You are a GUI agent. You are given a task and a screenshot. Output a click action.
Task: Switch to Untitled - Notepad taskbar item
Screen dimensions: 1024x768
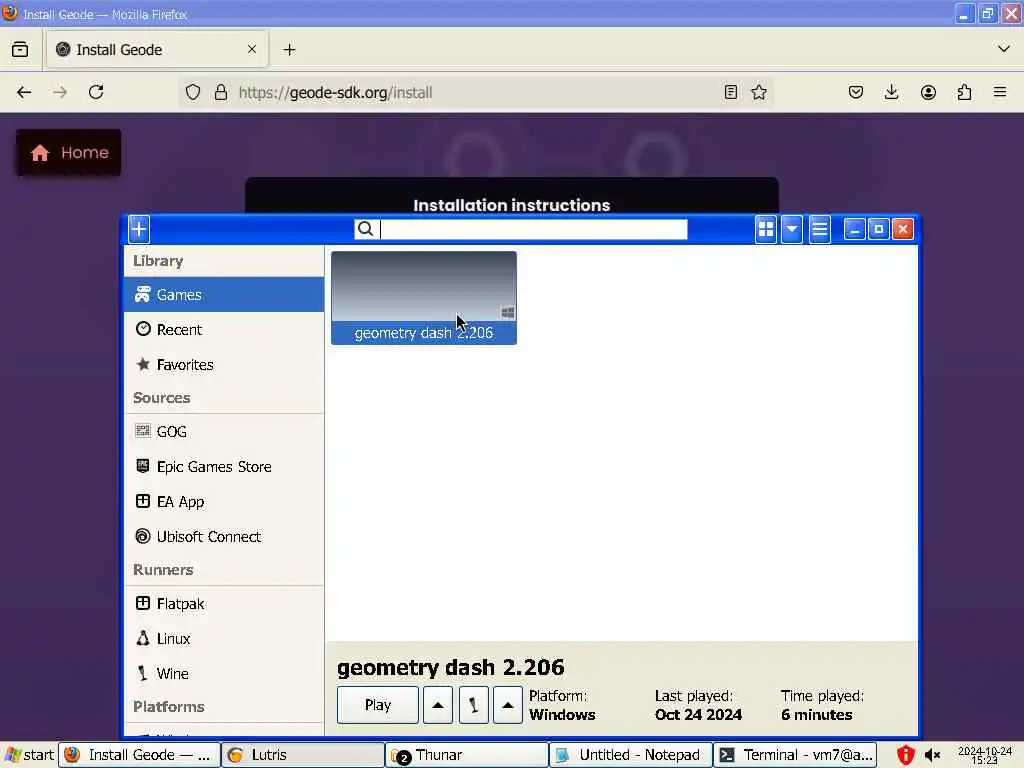click(x=630, y=755)
